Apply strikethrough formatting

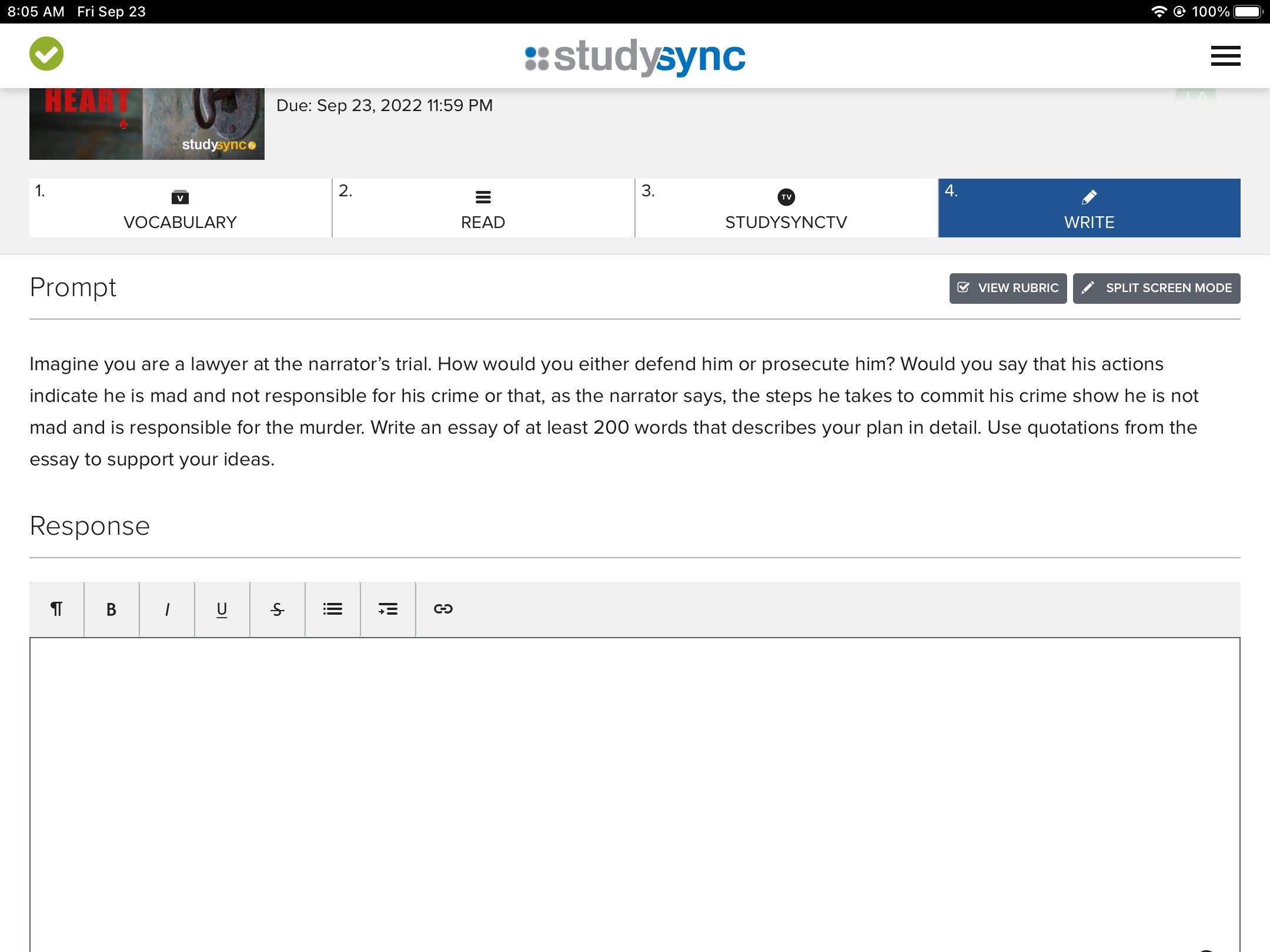click(x=277, y=609)
